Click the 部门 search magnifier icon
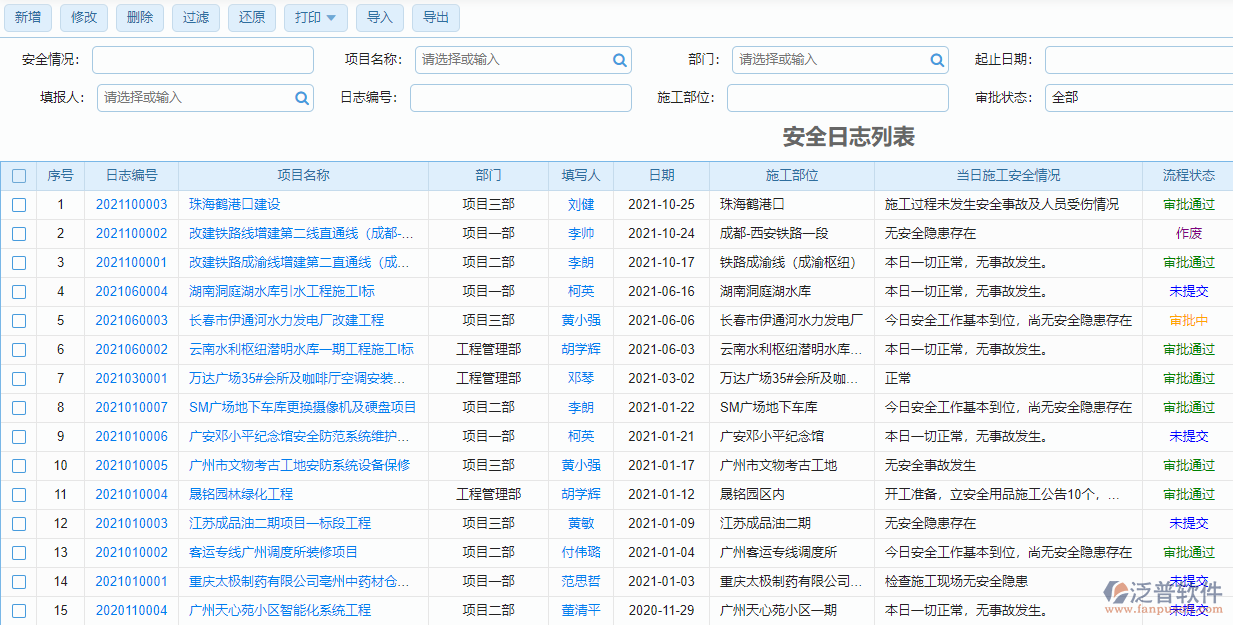The height and width of the screenshot is (625, 1233). 937,60
